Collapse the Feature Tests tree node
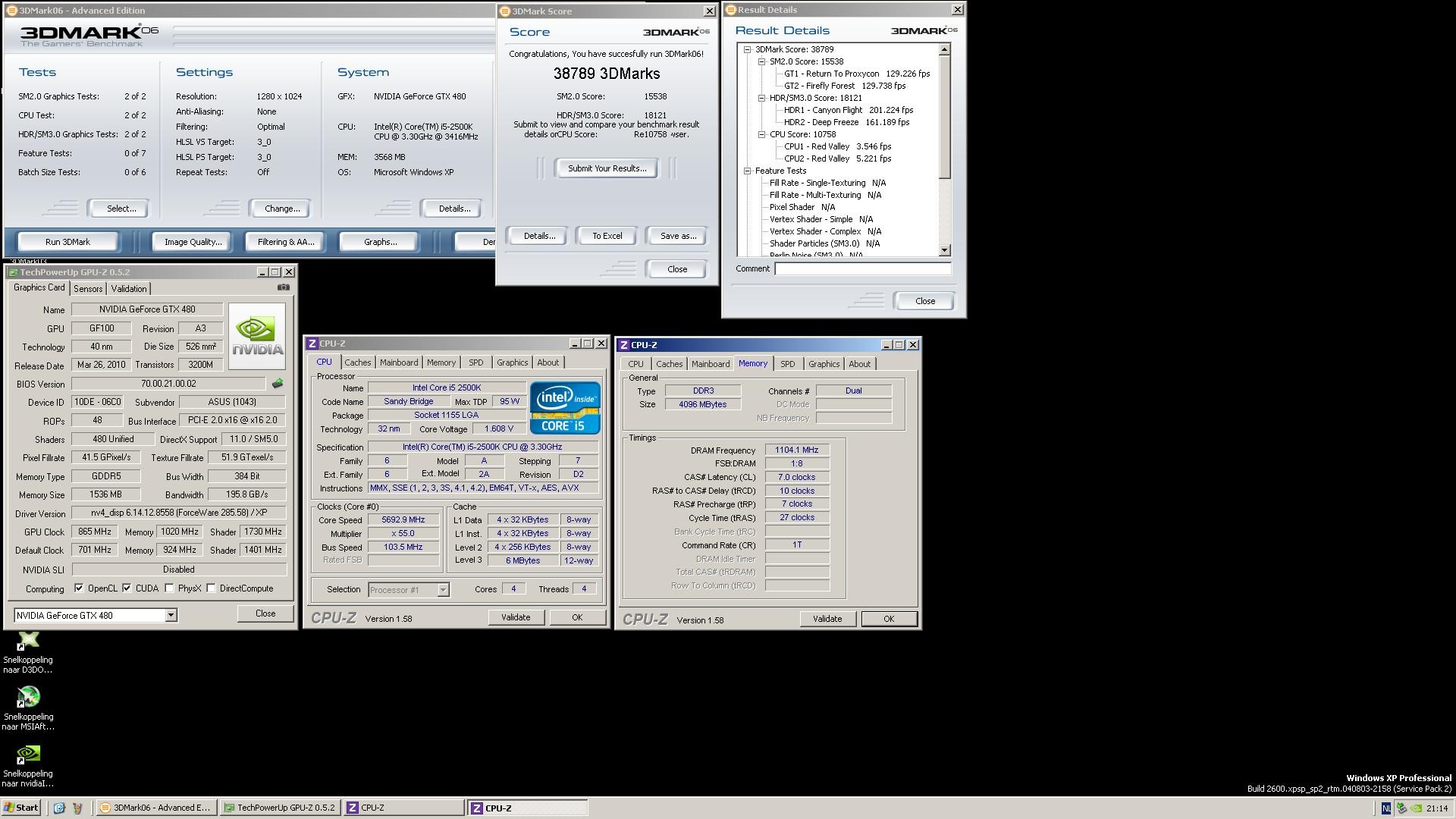 pyautogui.click(x=747, y=171)
